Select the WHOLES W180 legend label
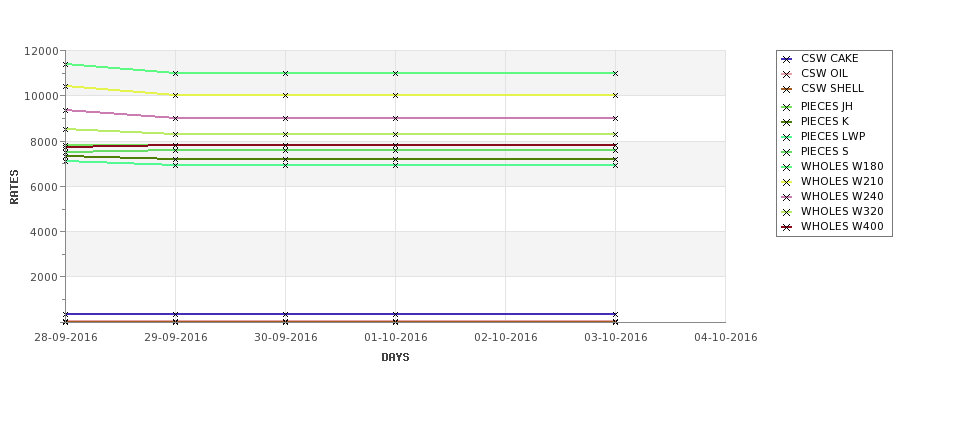The width and height of the screenshot is (975, 429). tap(842, 166)
